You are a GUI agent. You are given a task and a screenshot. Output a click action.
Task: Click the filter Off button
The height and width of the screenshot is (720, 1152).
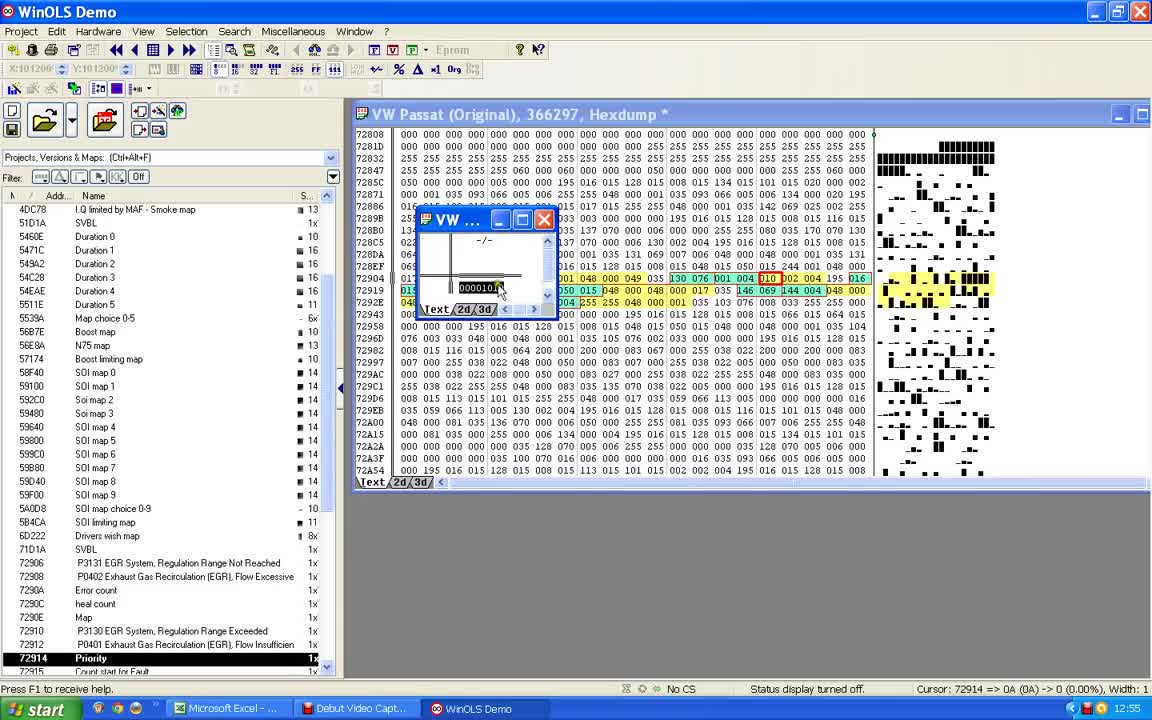[138, 177]
